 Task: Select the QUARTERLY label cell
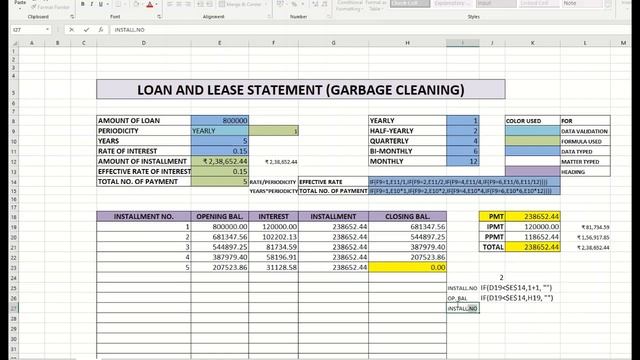tap(407, 141)
